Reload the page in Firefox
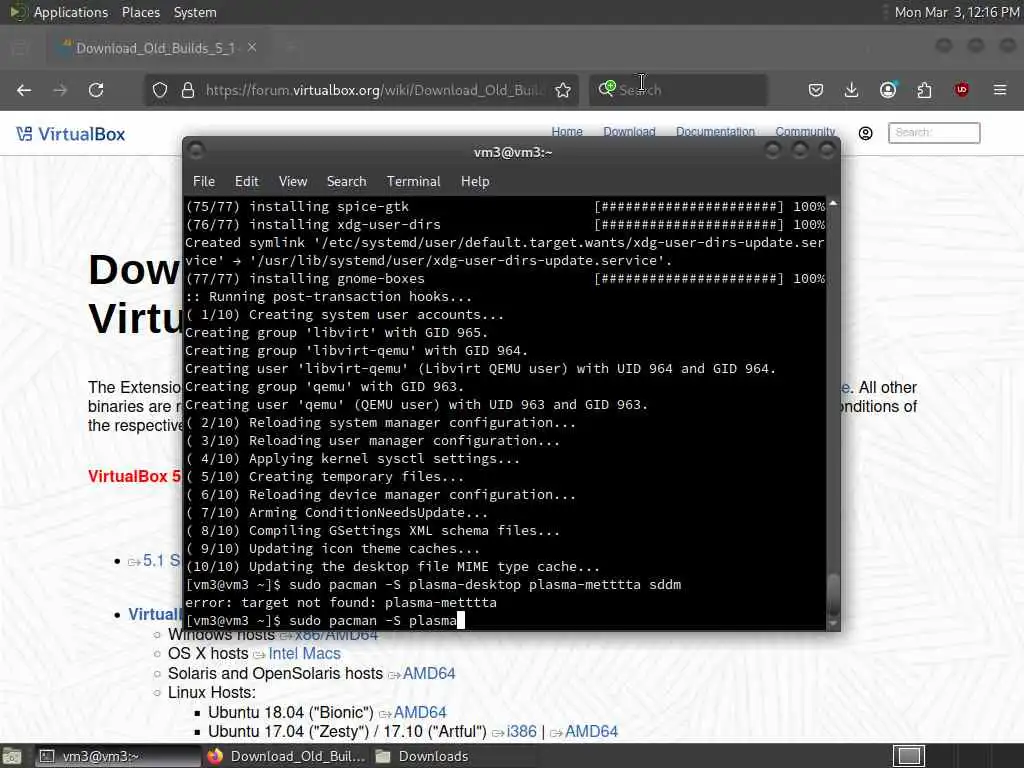 96,90
